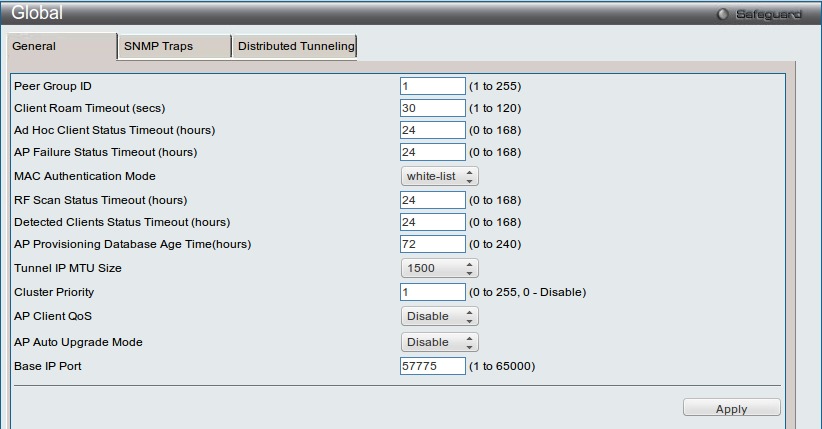
Task: Focus the Detected Clients Status Timeout field
Action: point(432,222)
